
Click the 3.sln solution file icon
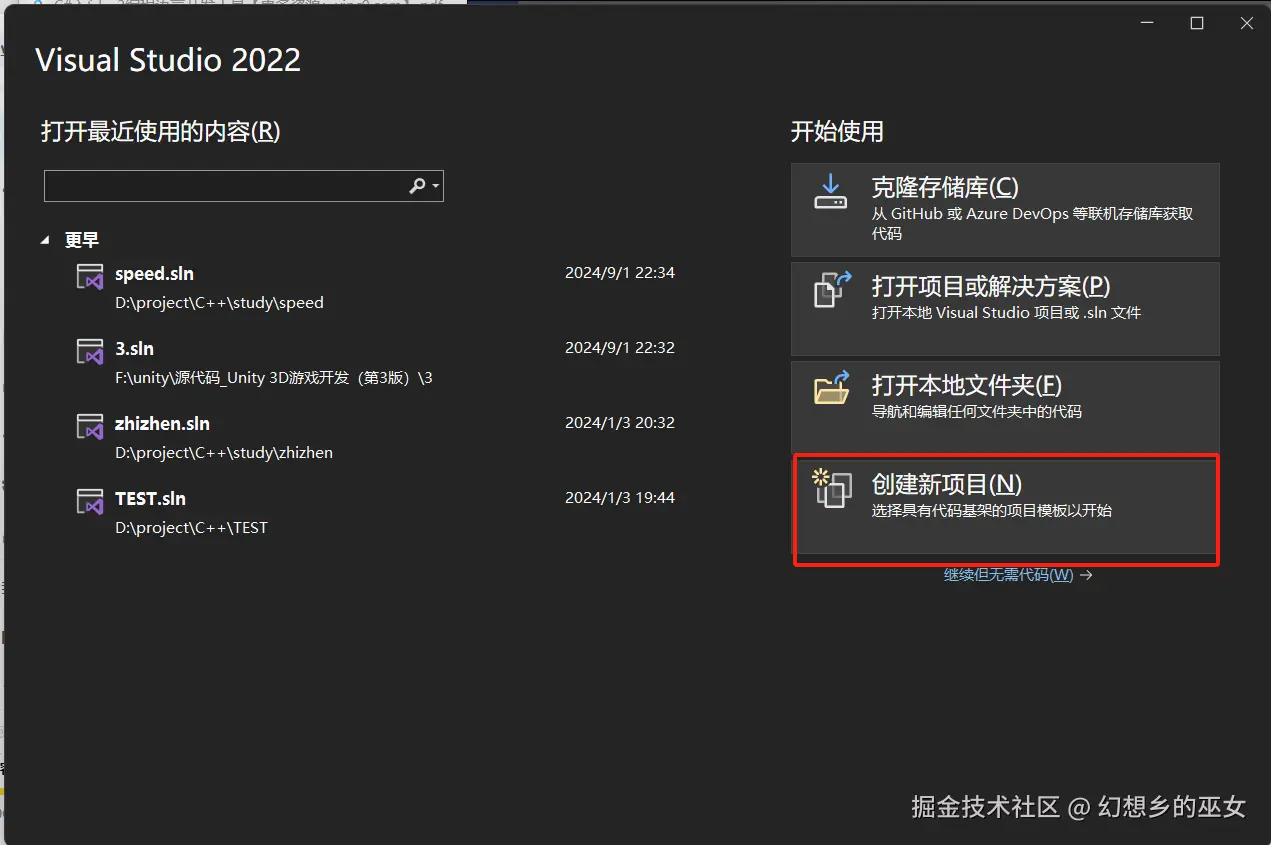91,351
